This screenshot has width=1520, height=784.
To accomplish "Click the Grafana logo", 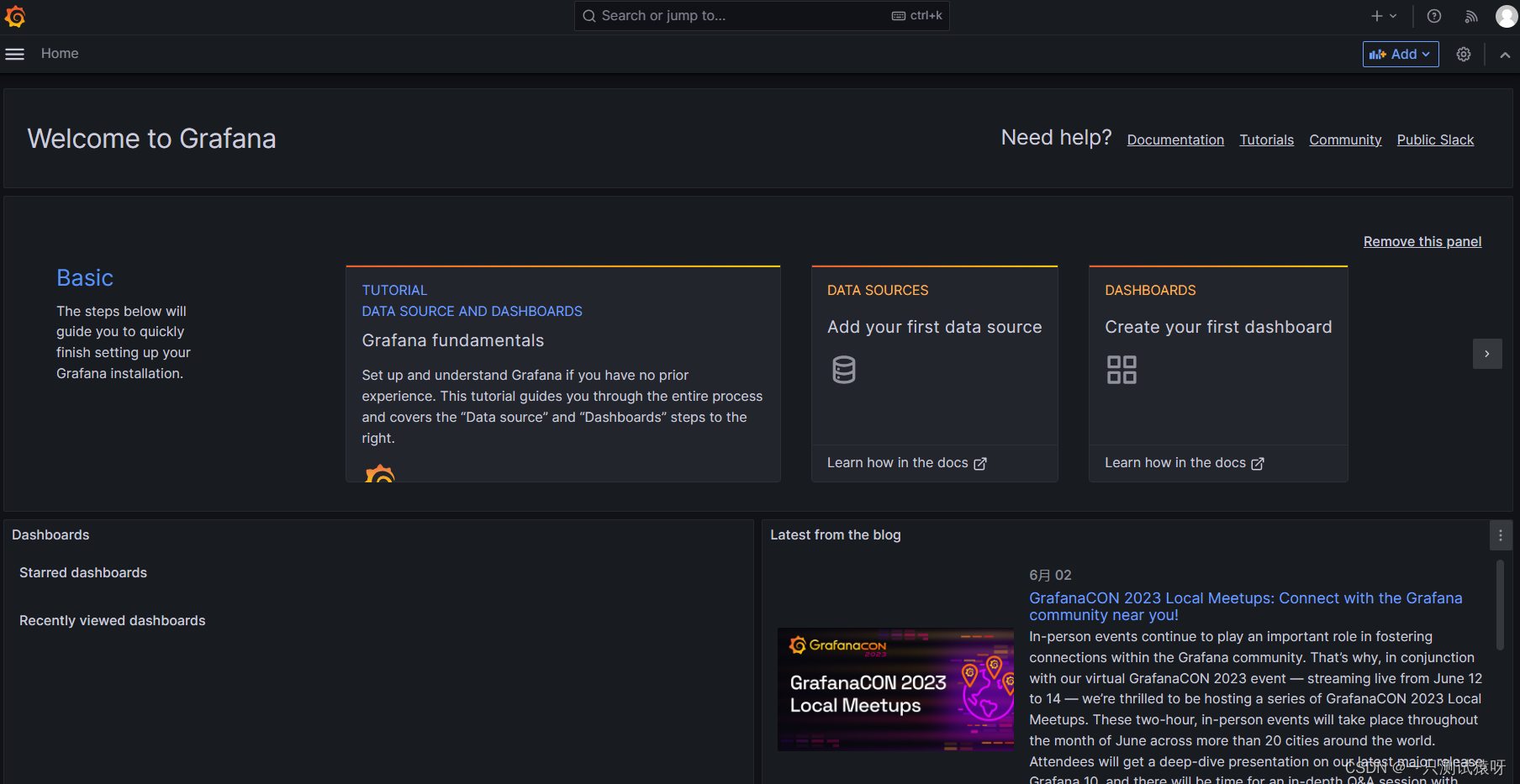I will (15, 15).
